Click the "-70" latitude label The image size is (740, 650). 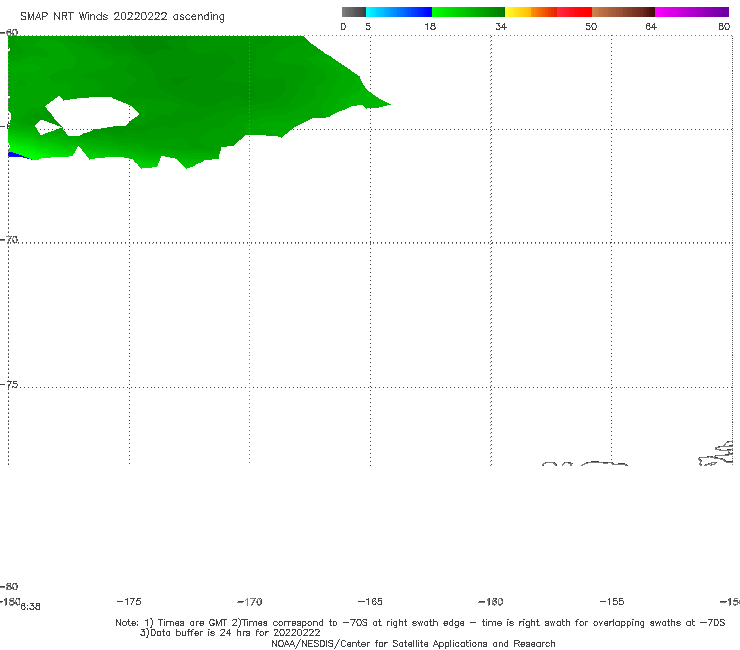(9, 240)
